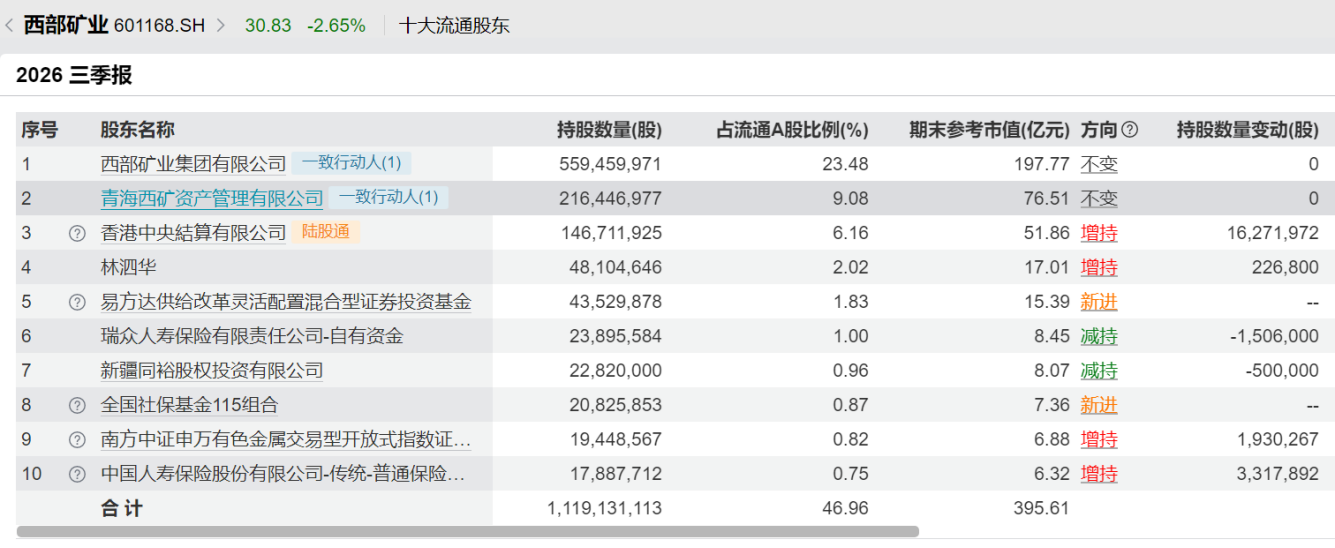Select 瑞众人寿保险有限责任公司-自有资金 name
The width and height of the screenshot is (1335, 548).
tap(252, 336)
